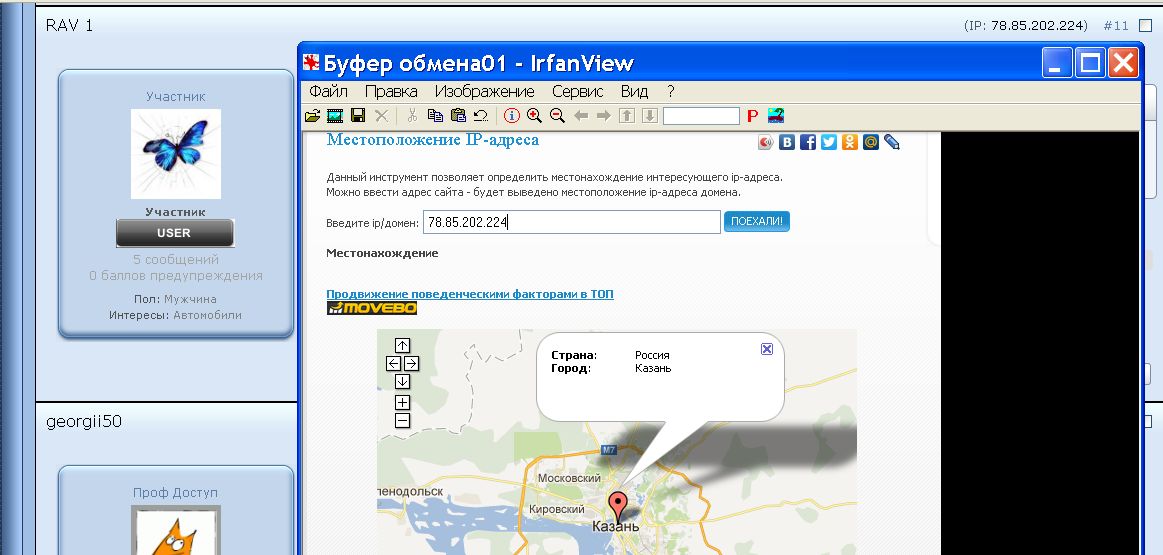Screen dimensions: 1163x555
Task: Show image information icon
Action: (512, 116)
